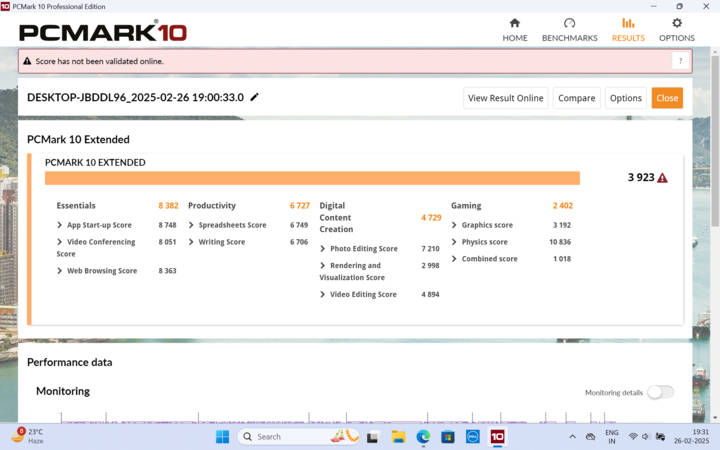Image resolution: width=720 pixels, height=450 pixels.
Task: Select the Results bar chart icon
Action: pyautogui.click(x=628, y=23)
